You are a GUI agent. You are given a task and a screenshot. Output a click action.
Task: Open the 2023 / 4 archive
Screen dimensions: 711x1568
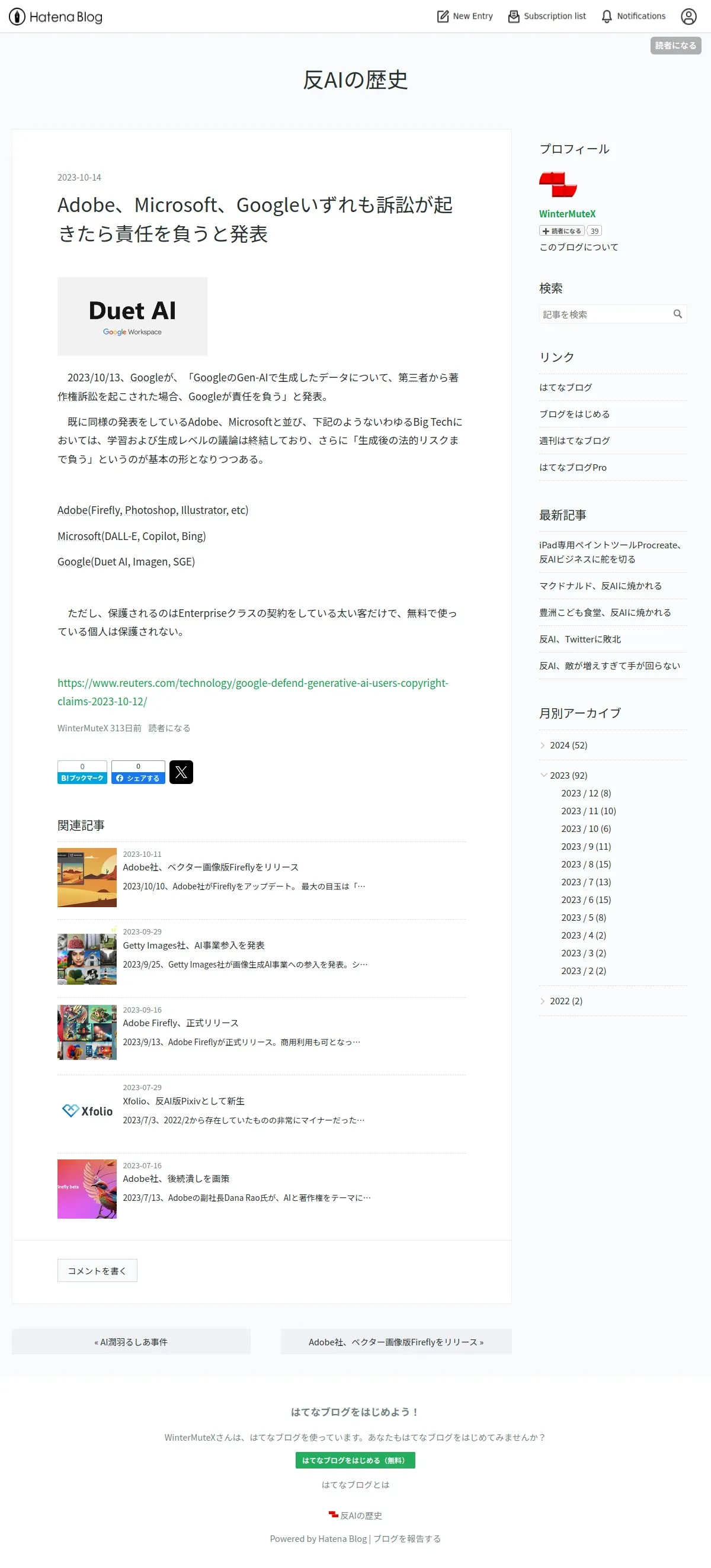583,936
